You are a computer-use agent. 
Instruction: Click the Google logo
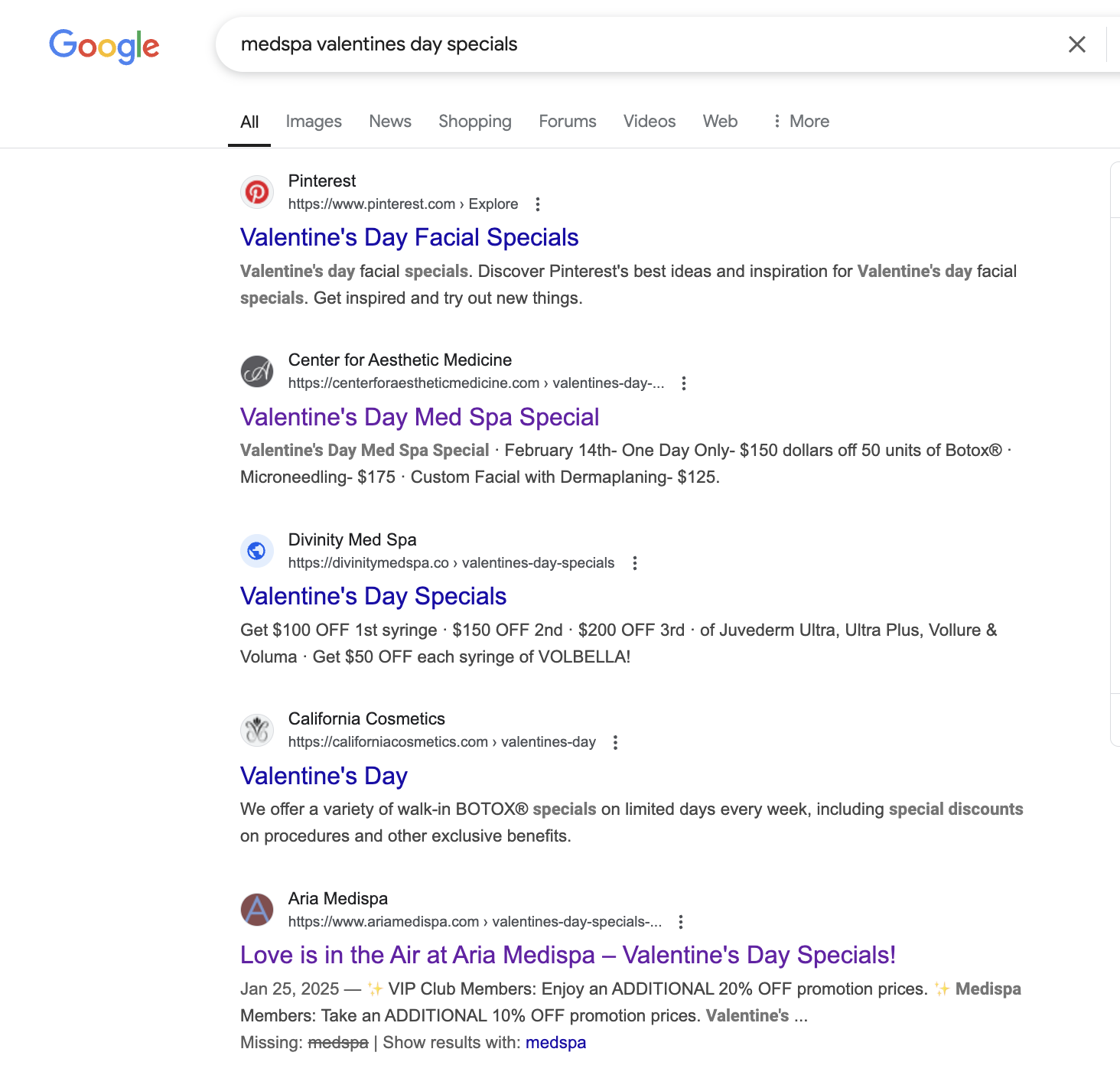[104, 46]
